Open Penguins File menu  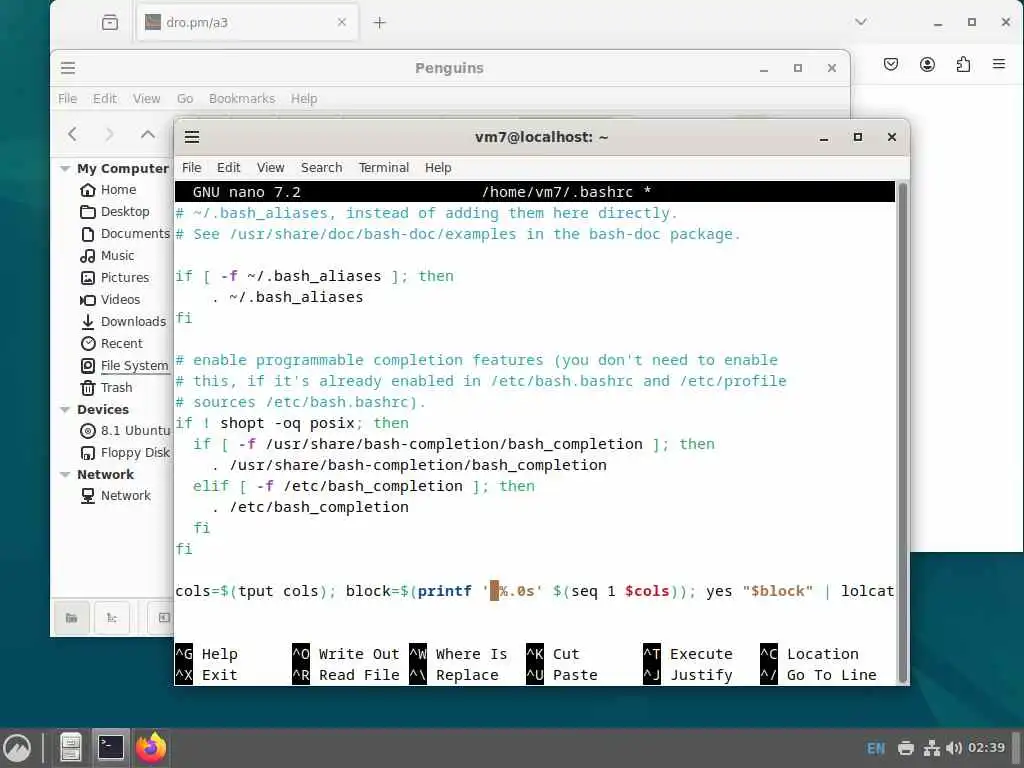coord(67,99)
